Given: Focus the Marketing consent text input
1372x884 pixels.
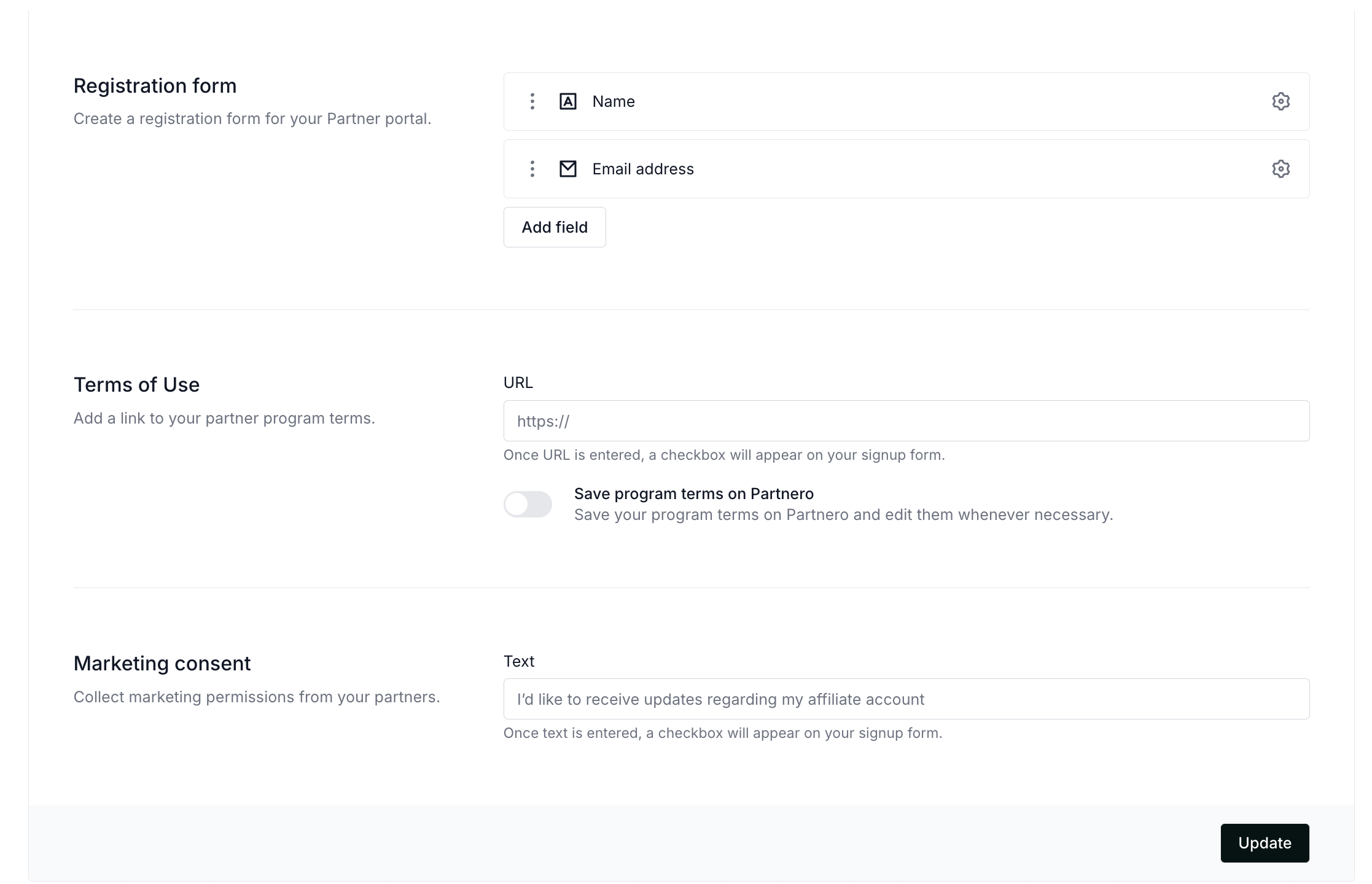Looking at the screenshot, I should click(x=906, y=699).
